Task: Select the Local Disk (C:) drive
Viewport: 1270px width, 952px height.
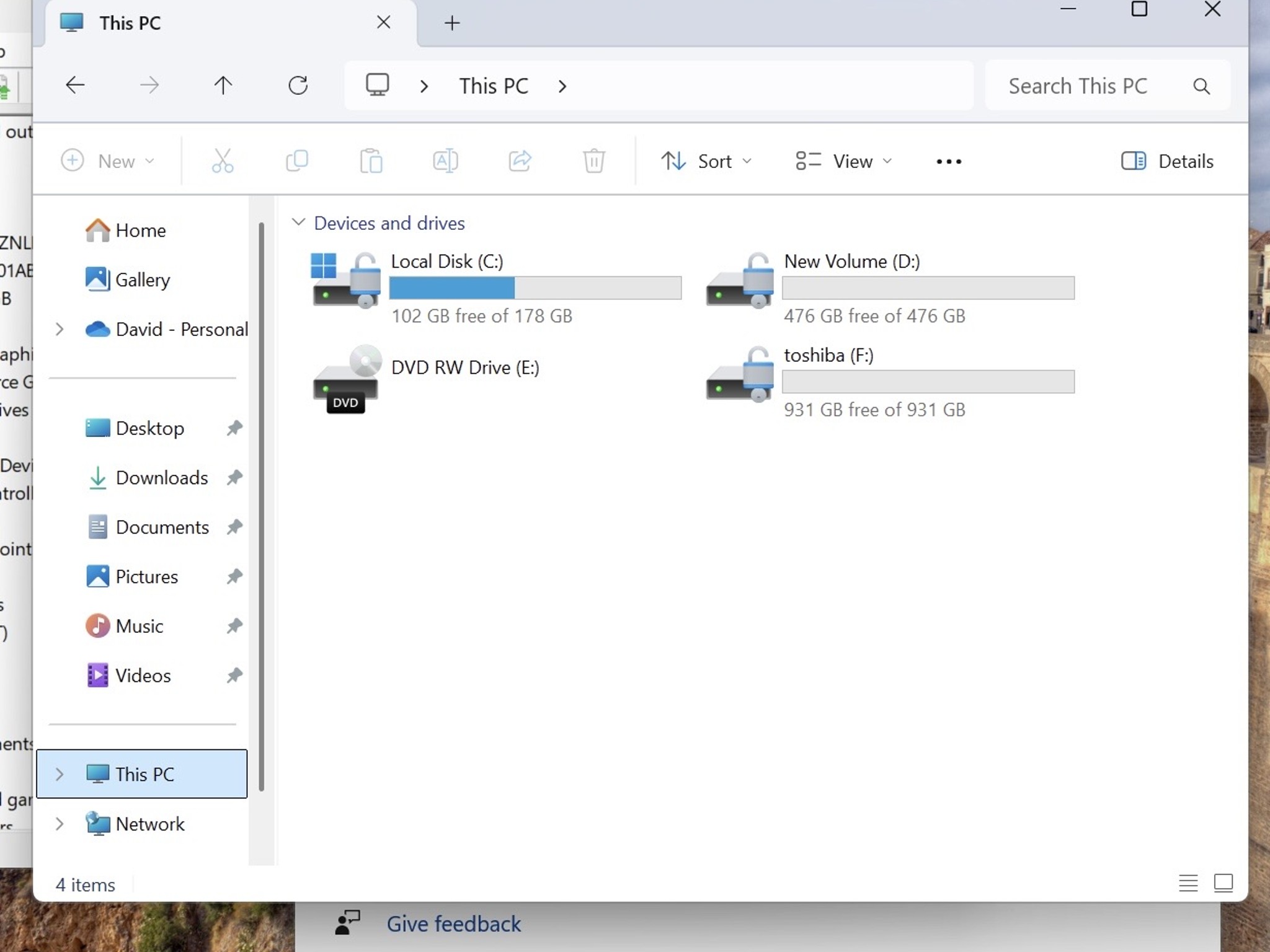Action: coord(496,289)
